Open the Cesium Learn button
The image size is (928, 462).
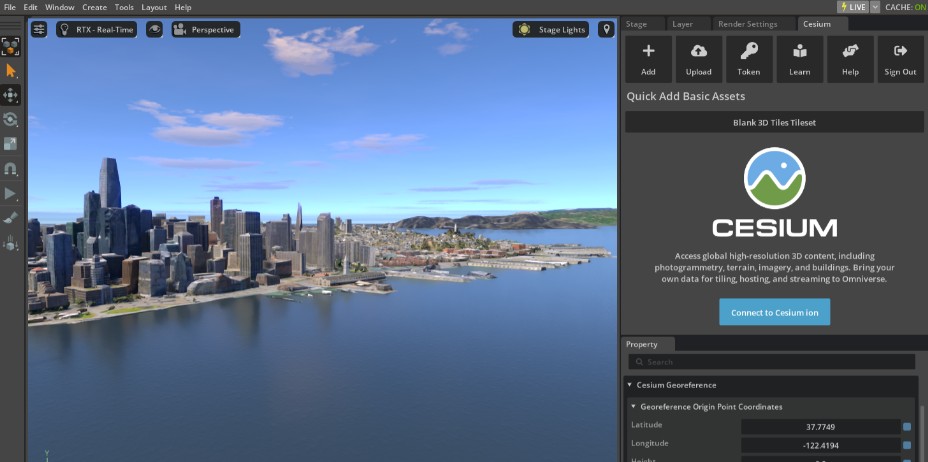click(800, 59)
